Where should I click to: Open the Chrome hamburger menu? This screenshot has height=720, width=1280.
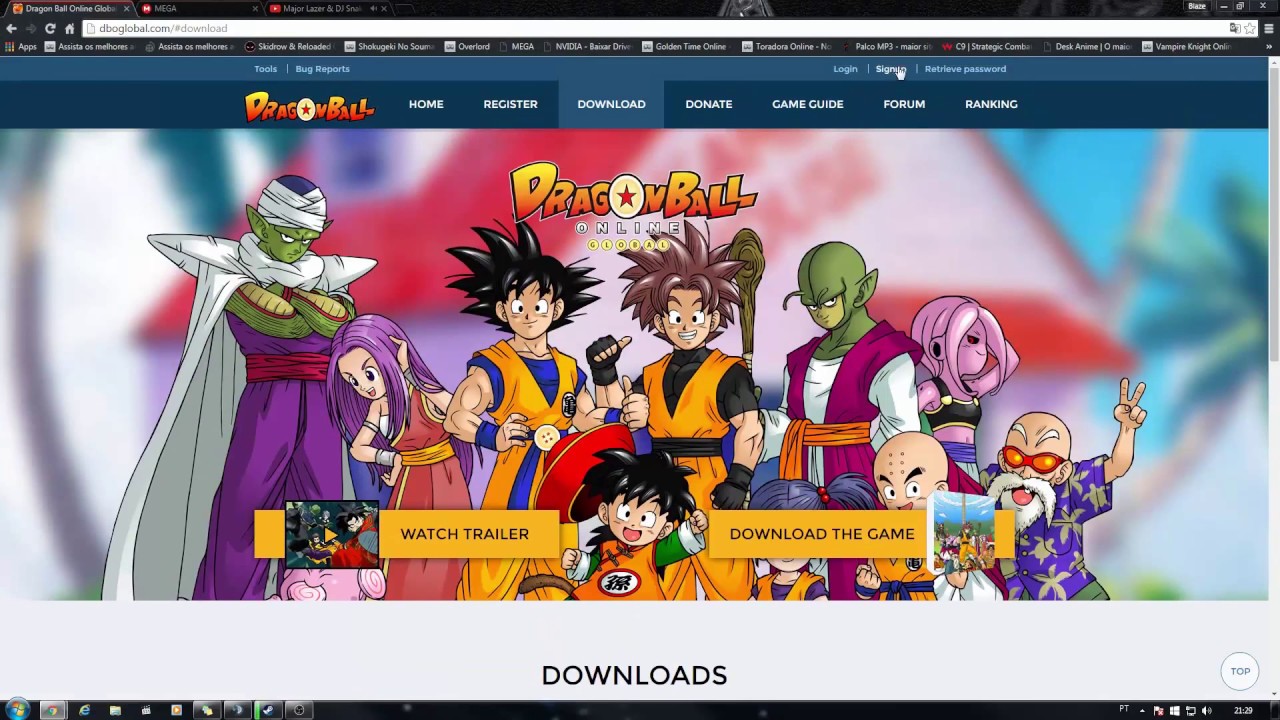click(x=1268, y=28)
